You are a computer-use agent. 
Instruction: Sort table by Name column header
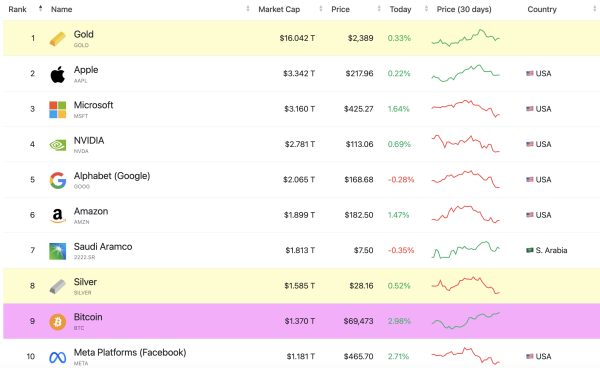click(61, 9)
